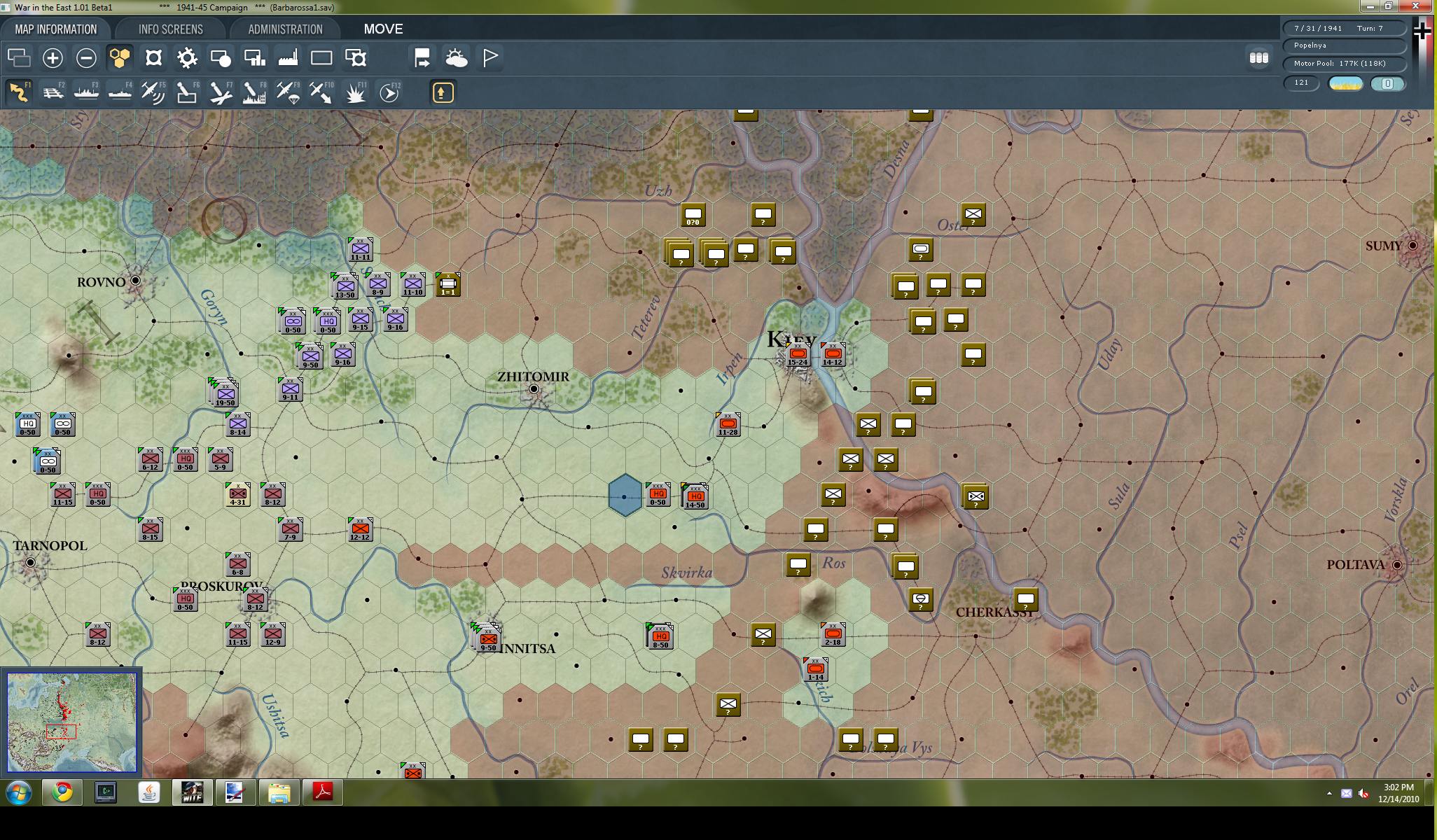Click the overview minimap thumbnail

tap(71, 722)
